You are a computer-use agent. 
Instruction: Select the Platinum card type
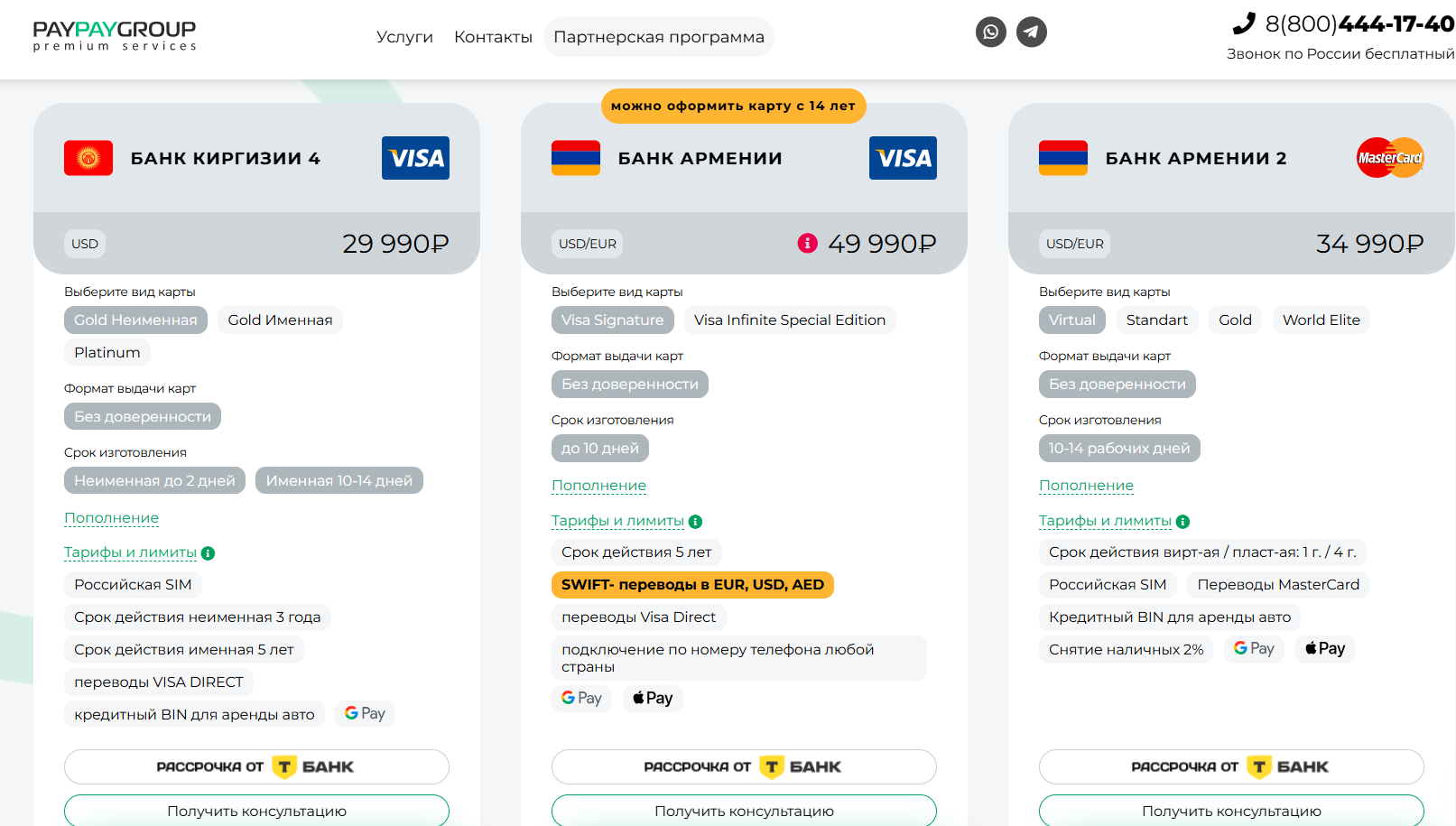tap(107, 353)
